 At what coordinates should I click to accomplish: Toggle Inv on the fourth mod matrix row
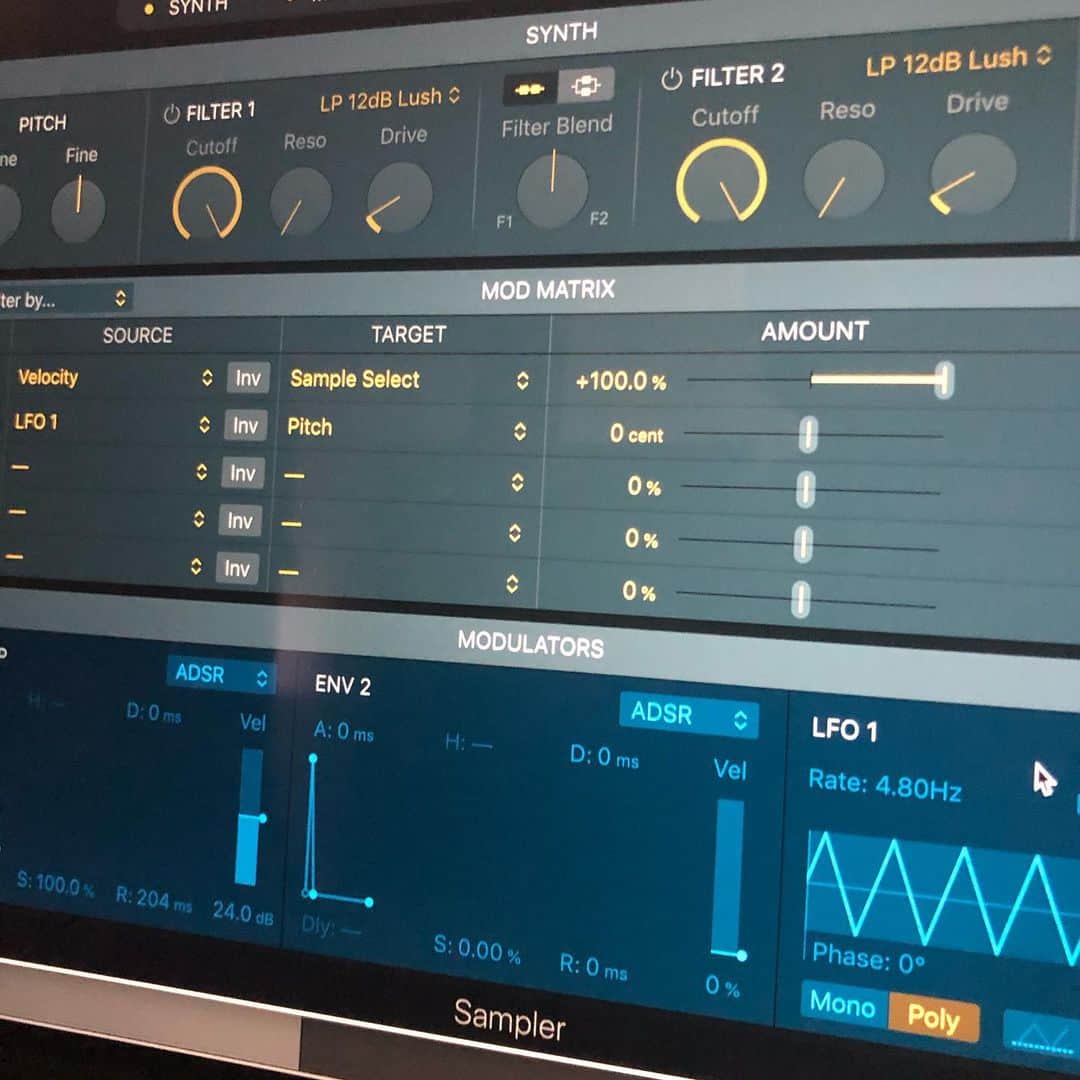(240, 521)
